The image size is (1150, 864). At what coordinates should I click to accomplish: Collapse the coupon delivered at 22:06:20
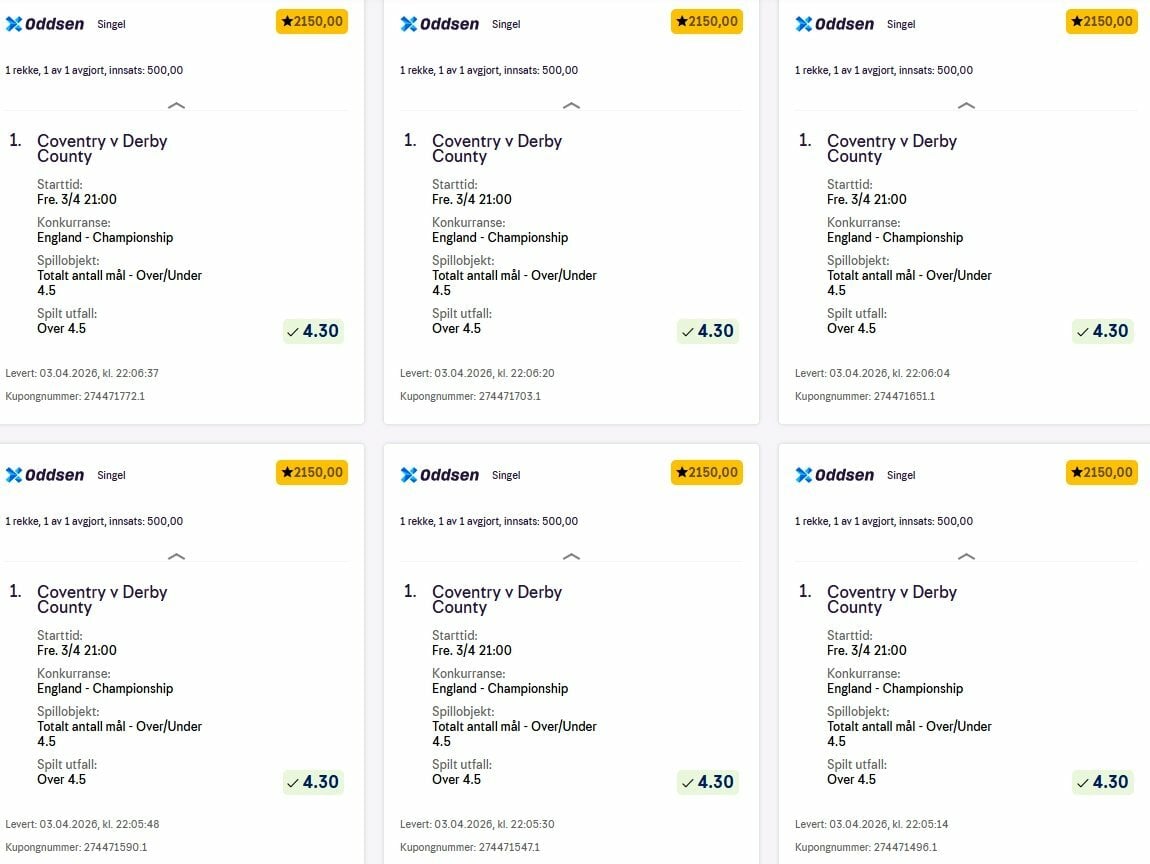[571, 105]
